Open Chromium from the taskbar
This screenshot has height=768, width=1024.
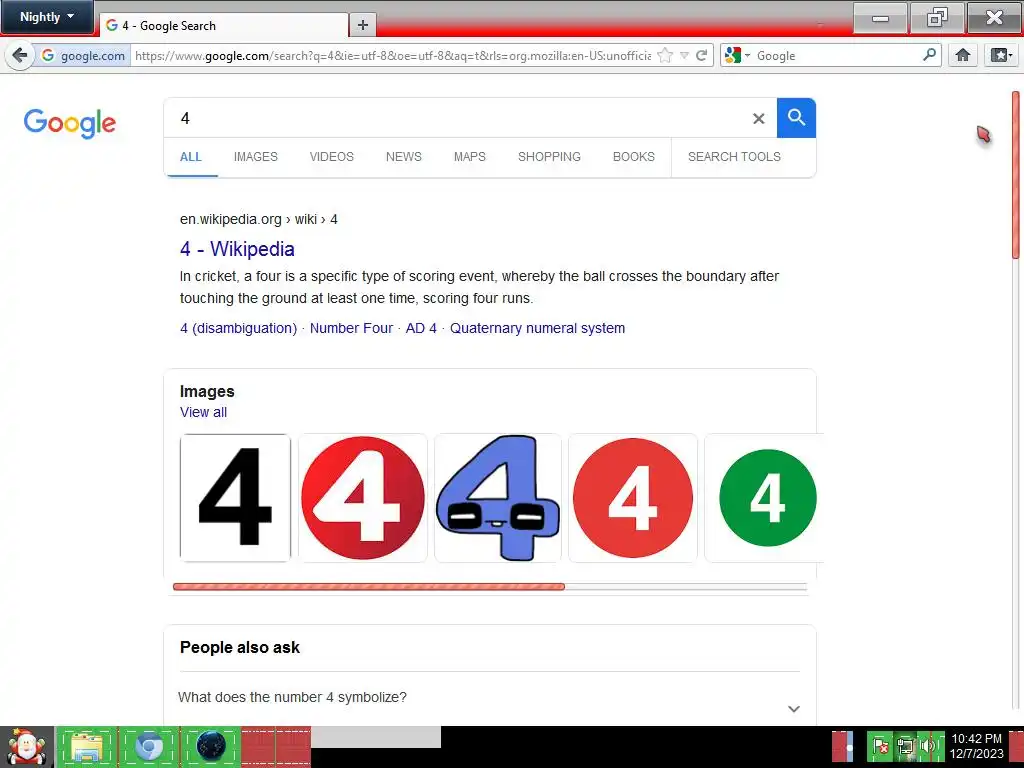click(148, 747)
